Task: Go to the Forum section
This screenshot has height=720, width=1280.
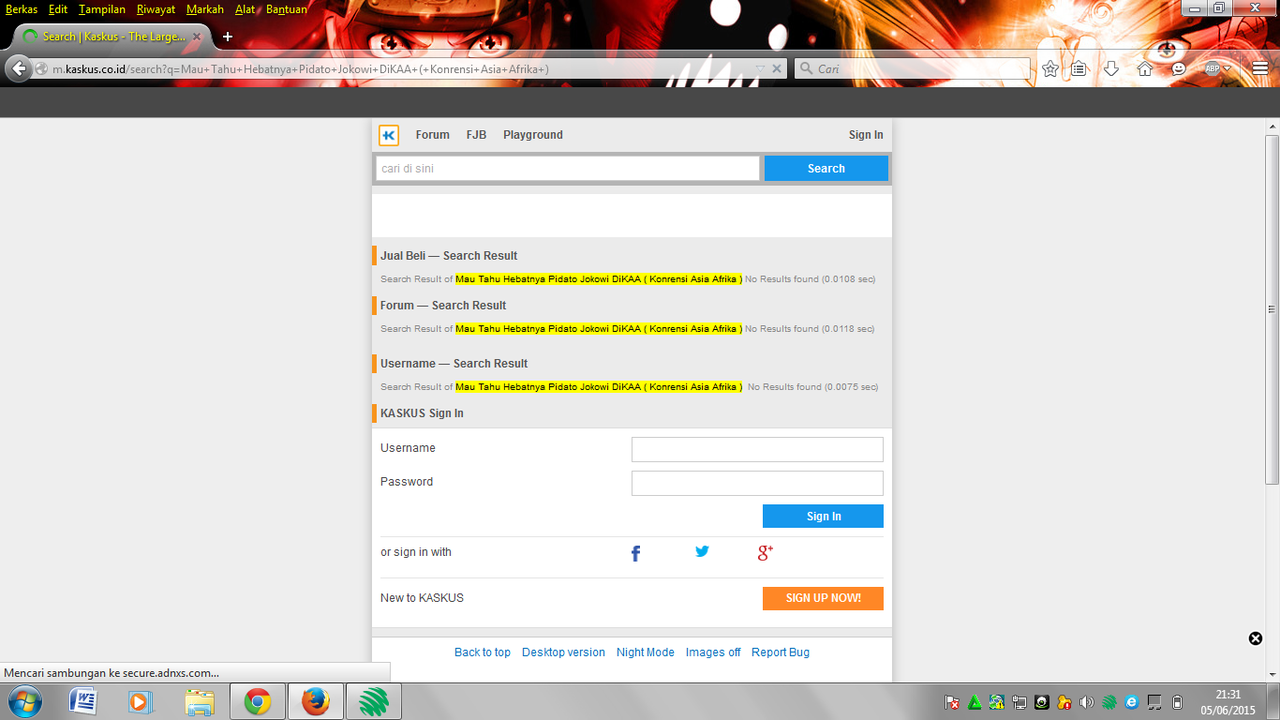Action: tap(433, 135)
